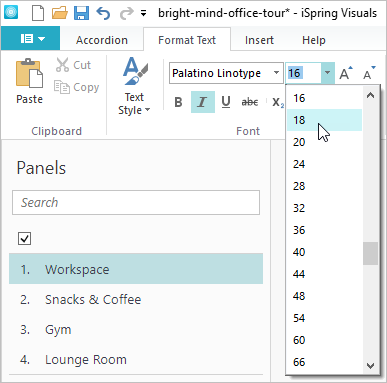Click the font size list scroll up arrow
Image resolution: width=387 pixels, height=383 pixels.
pyautogui.click(x=370, y=96)
